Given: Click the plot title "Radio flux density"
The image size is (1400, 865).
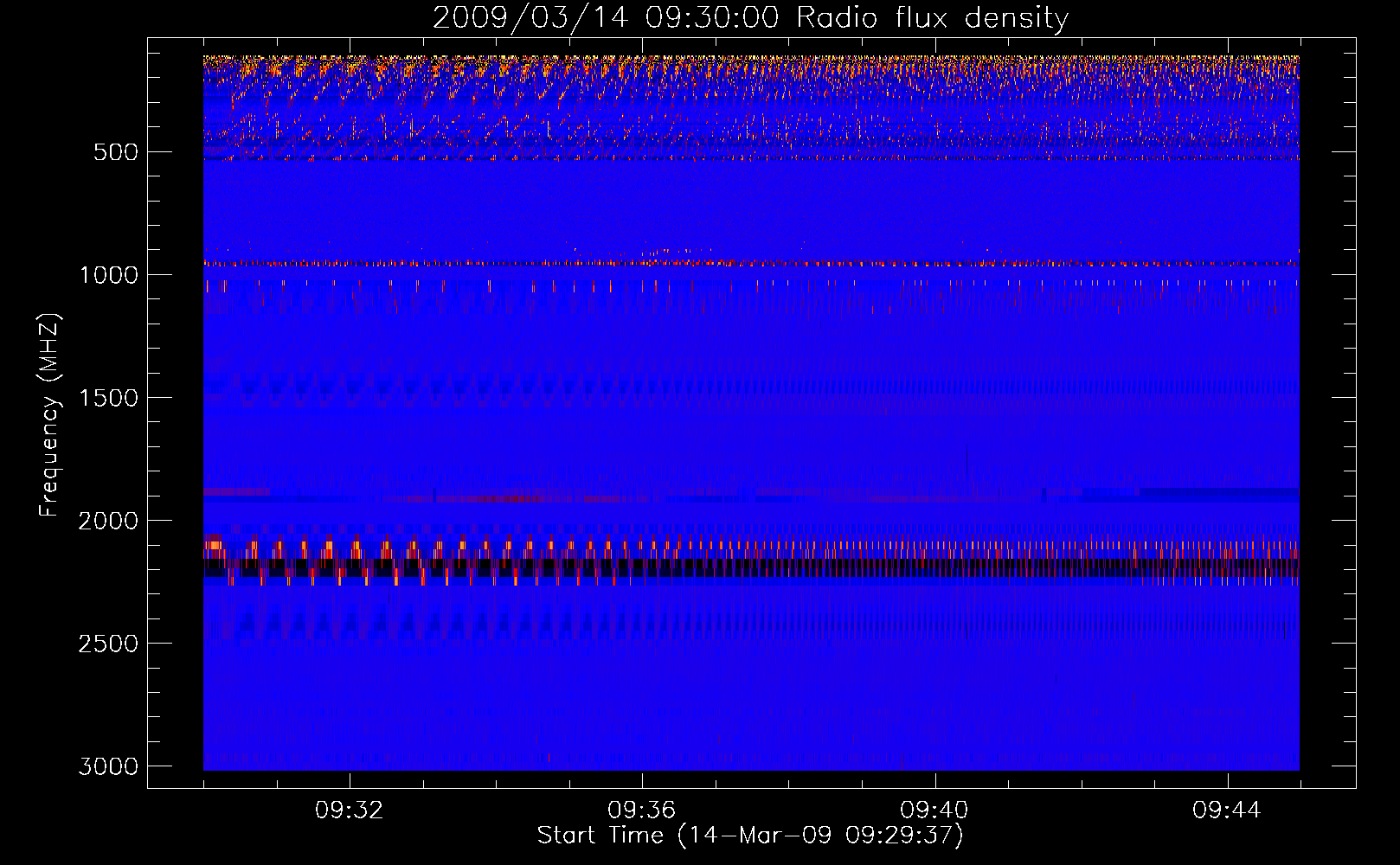Looking at the screenshot, I should [933, 18].
